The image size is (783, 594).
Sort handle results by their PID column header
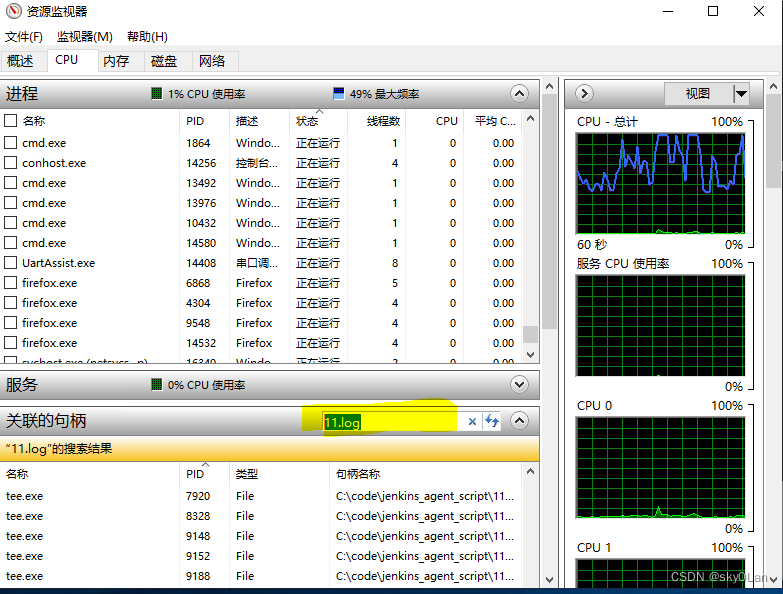click(x=204, y=474)
